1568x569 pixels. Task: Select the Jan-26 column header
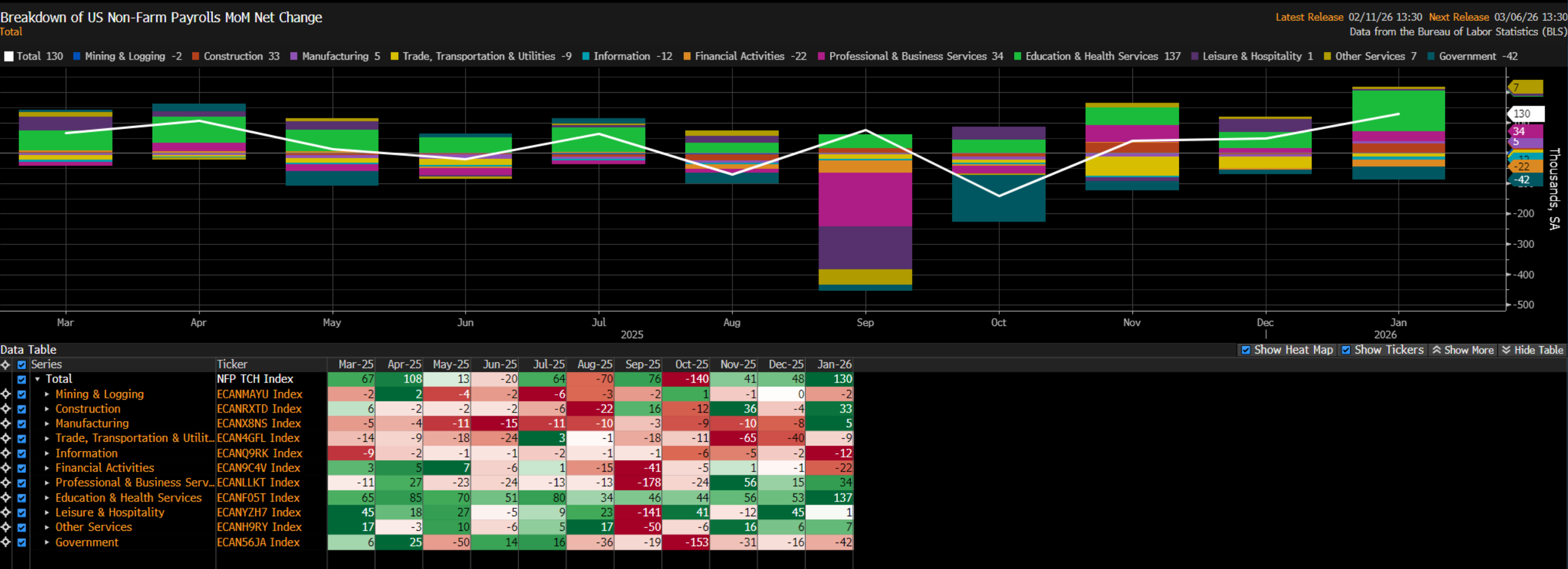point(834,365)
